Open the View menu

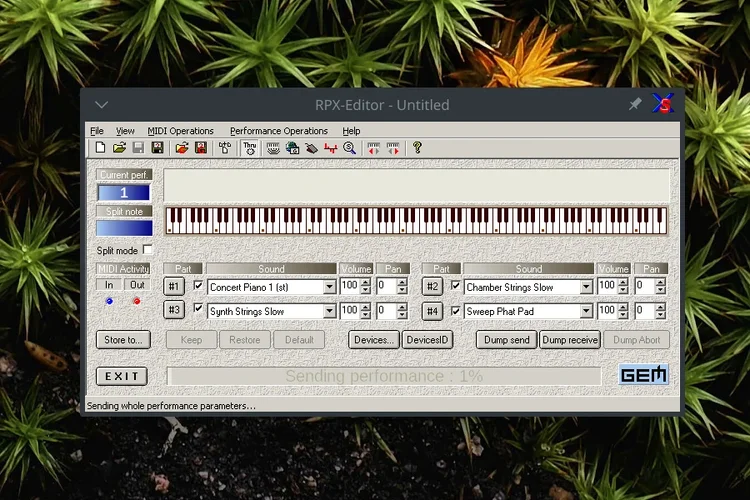click(125, 131)
